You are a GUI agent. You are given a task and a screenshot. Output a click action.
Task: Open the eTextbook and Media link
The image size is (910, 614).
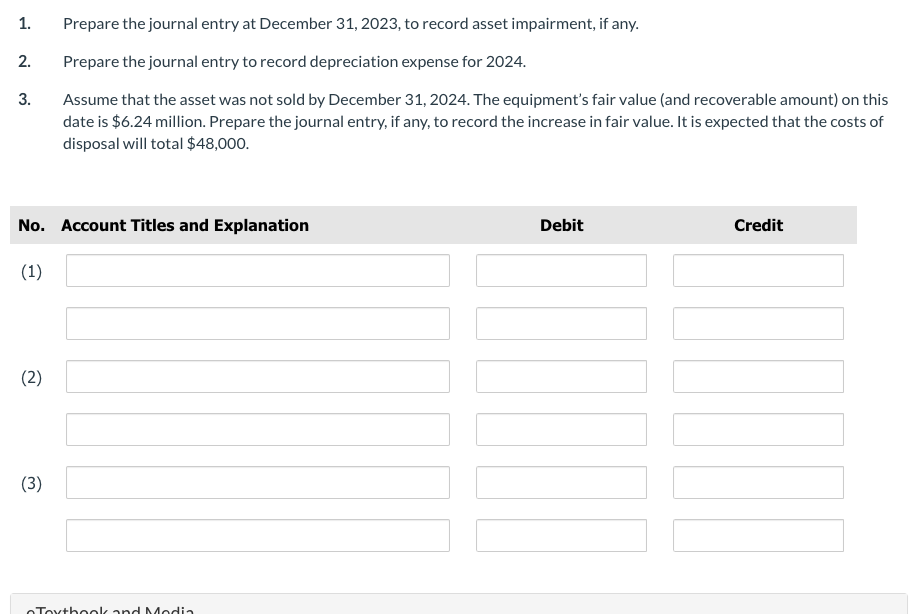pos(110,608)
